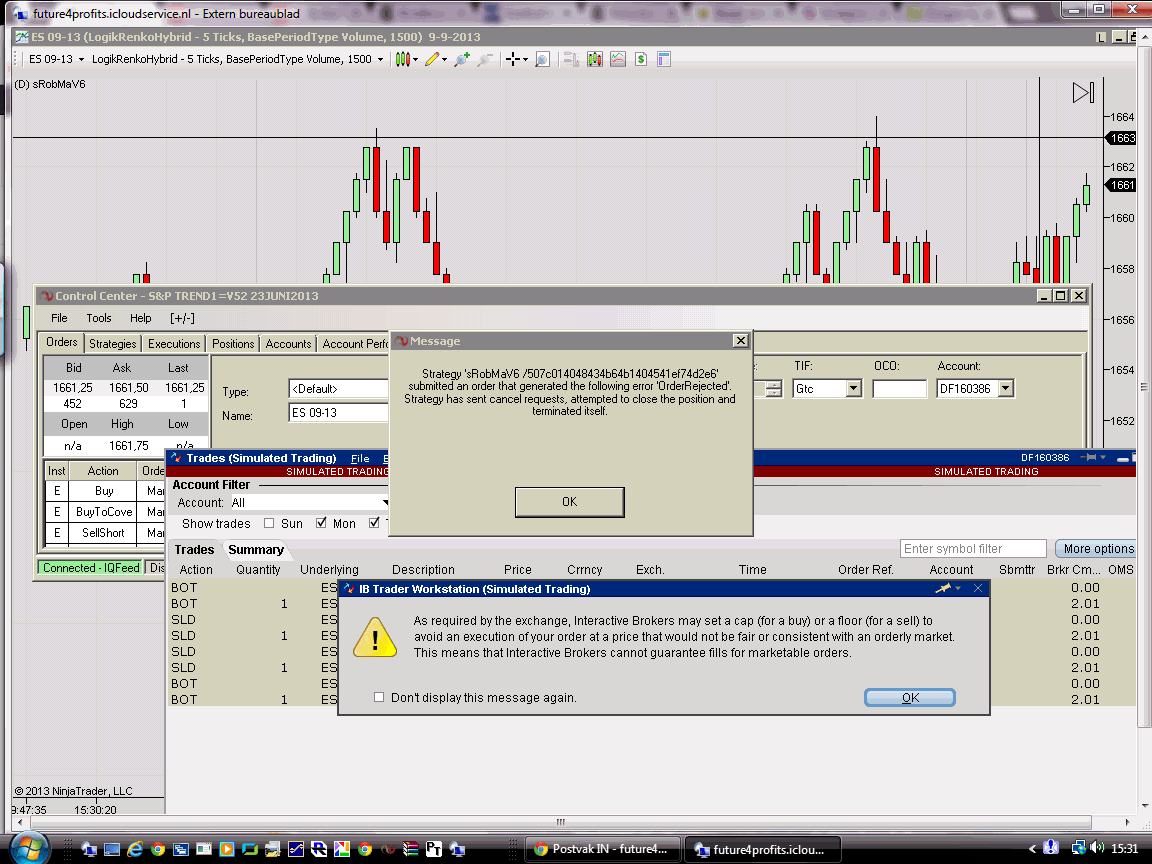Open the Tools menu in Control Center
The image size is (1152, 864).
click(x=99, y=318)
